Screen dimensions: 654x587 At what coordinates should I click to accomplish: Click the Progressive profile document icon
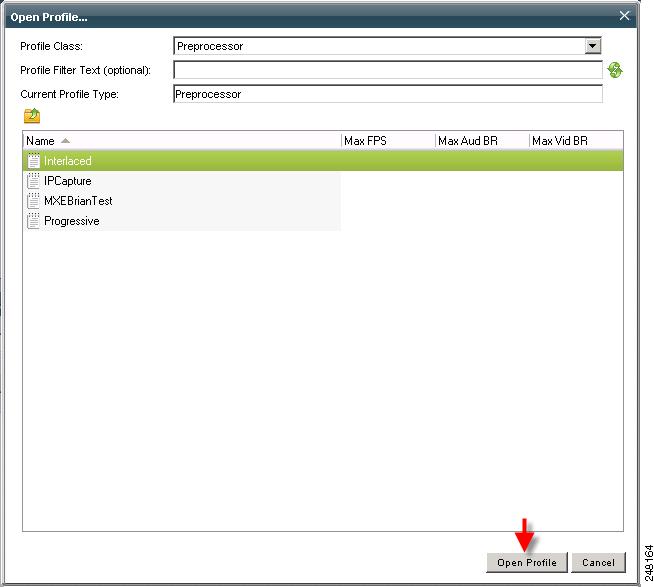(x=33, y=221)
